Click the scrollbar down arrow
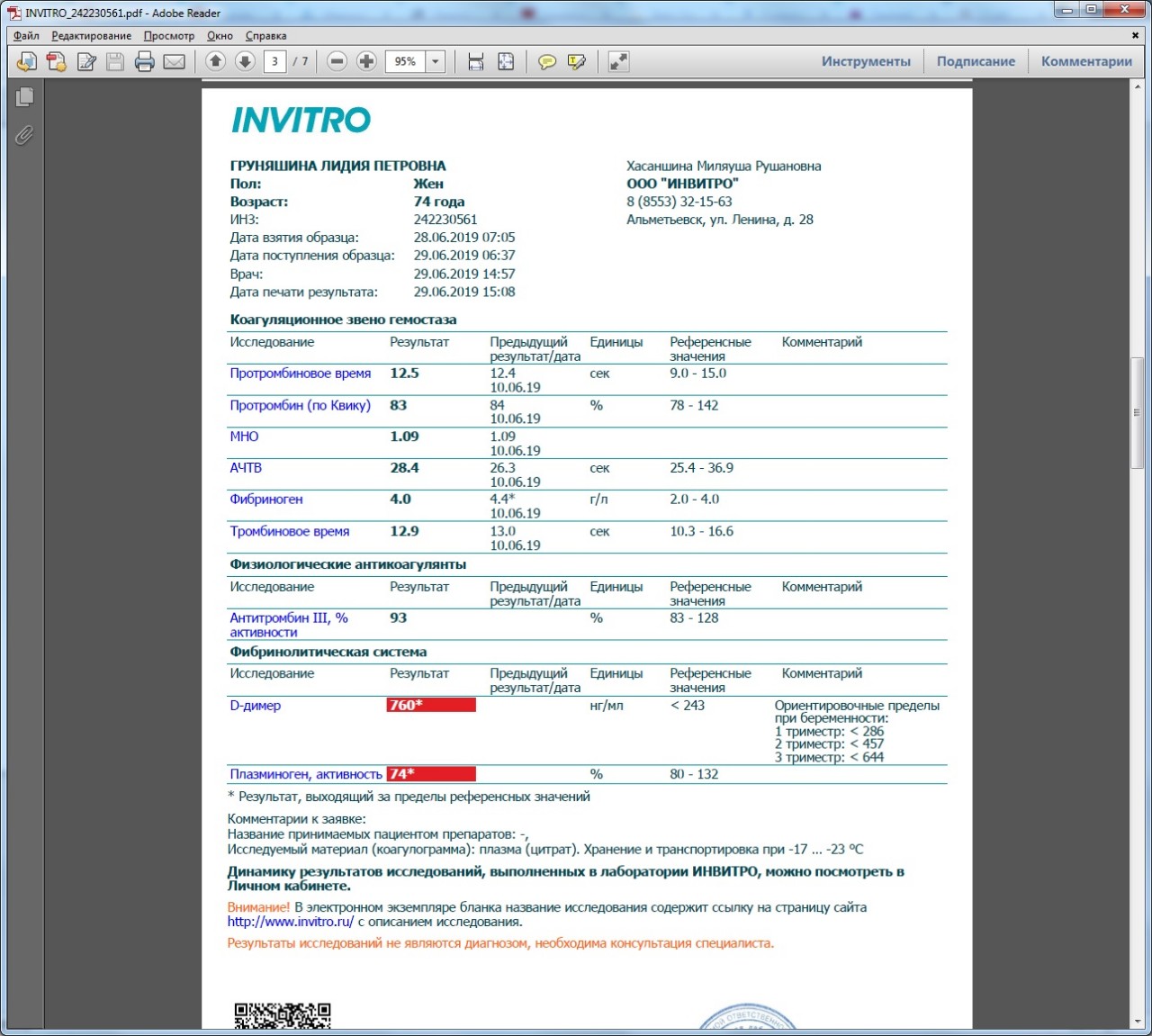Image resolution: width=1152 pixels, height=1036 pixels. click(x=1137, y=1022)
